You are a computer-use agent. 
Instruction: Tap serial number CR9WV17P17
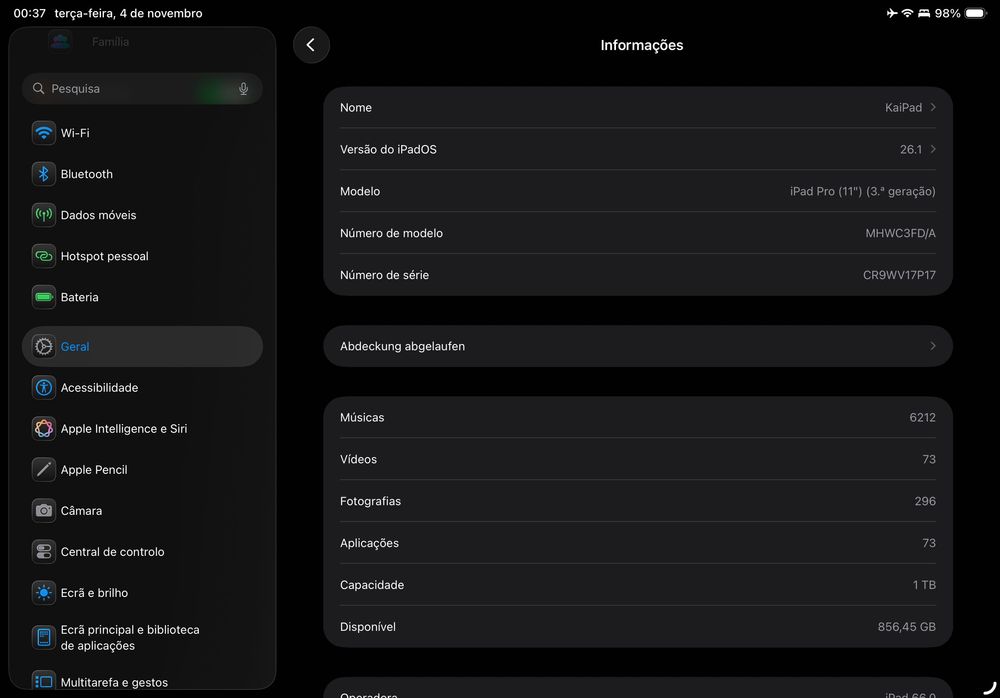[x=899, y=275]
